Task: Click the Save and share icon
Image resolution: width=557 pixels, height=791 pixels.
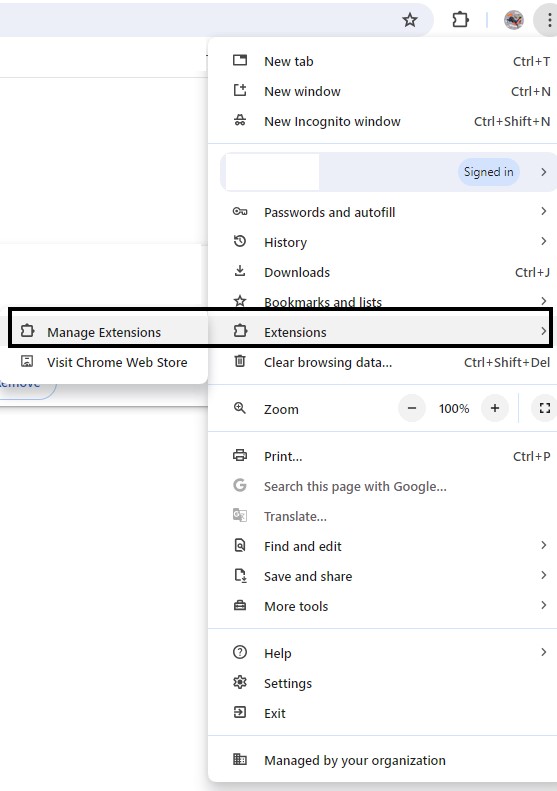Action: point(240,575)
